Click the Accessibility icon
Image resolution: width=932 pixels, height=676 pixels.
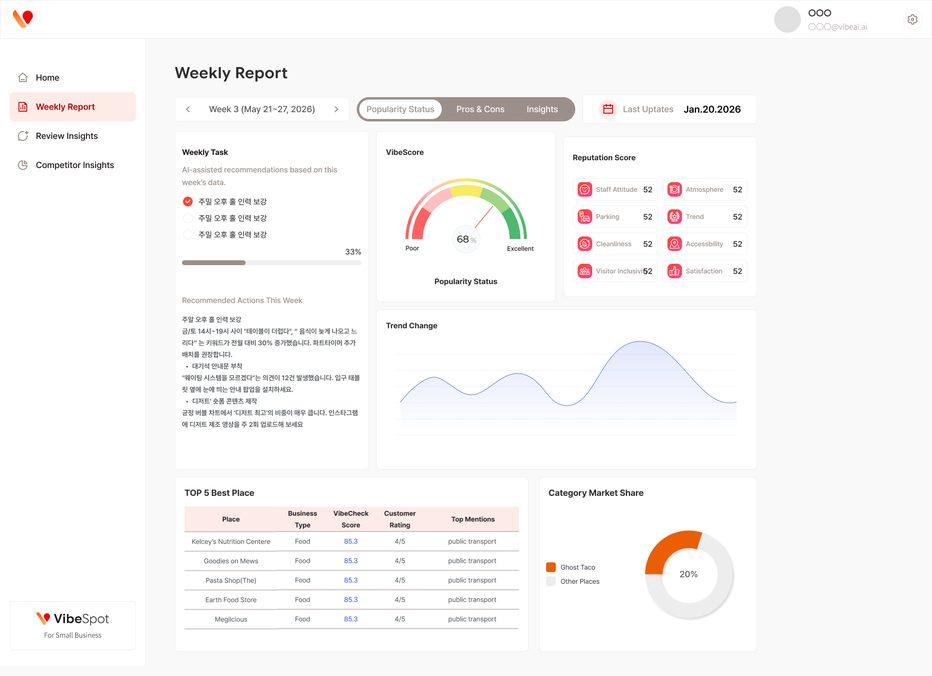coord(675,244)
